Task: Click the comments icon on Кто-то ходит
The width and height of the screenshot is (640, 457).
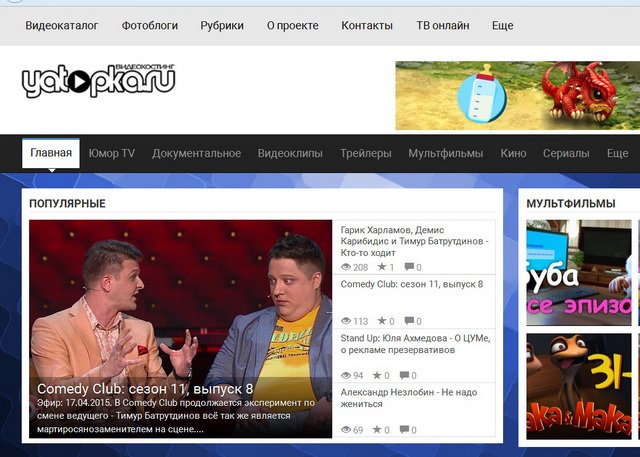Action: (409, 267)
